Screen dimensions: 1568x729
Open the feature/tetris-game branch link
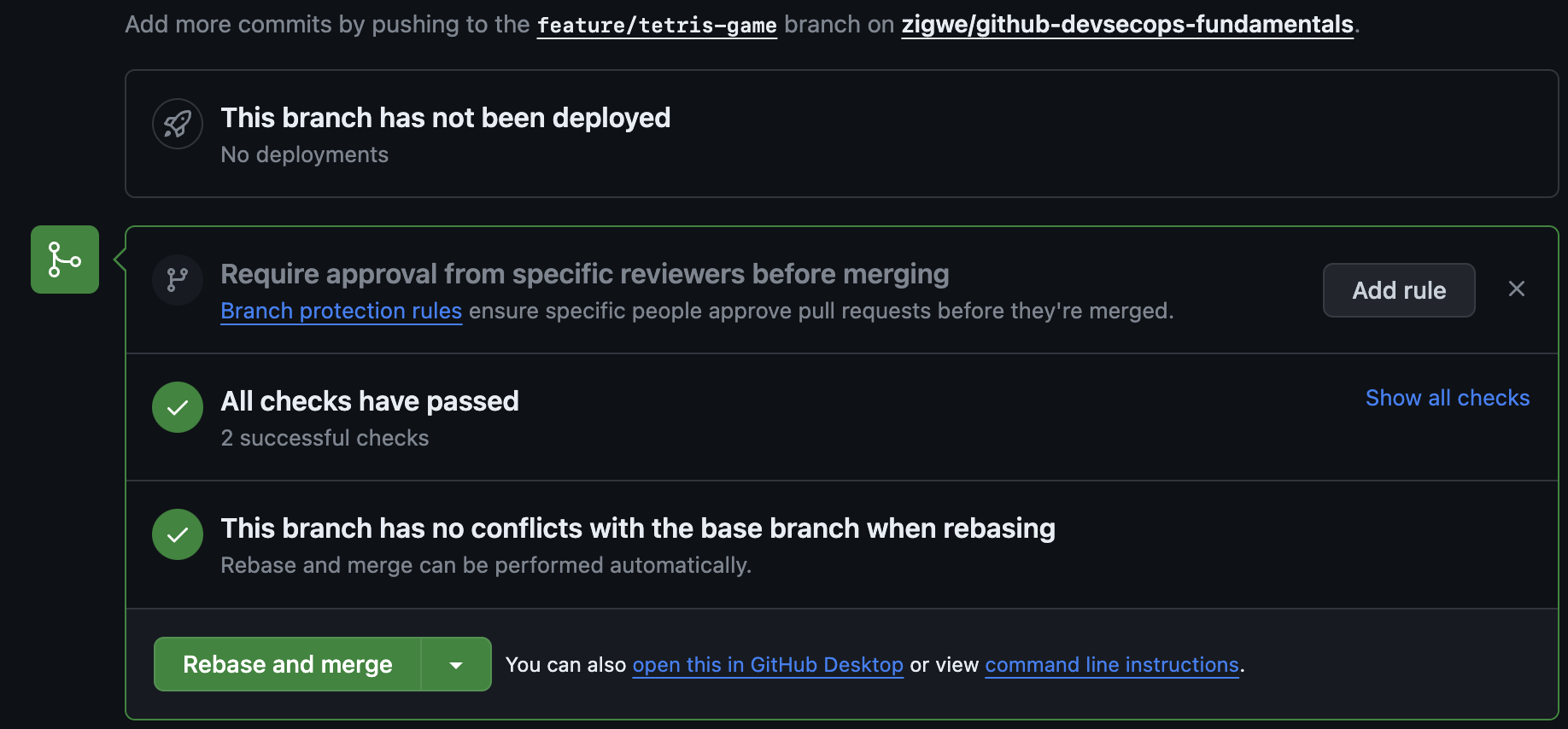pyautogui.click(x=657, y=25)
